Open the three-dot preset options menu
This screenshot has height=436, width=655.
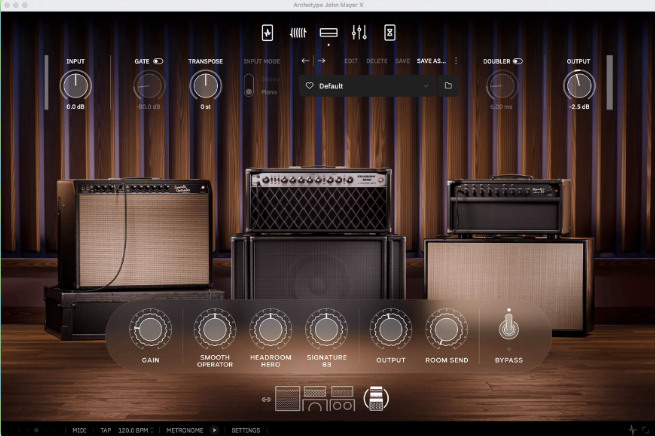pyautogui.click(x=456, y=61)
